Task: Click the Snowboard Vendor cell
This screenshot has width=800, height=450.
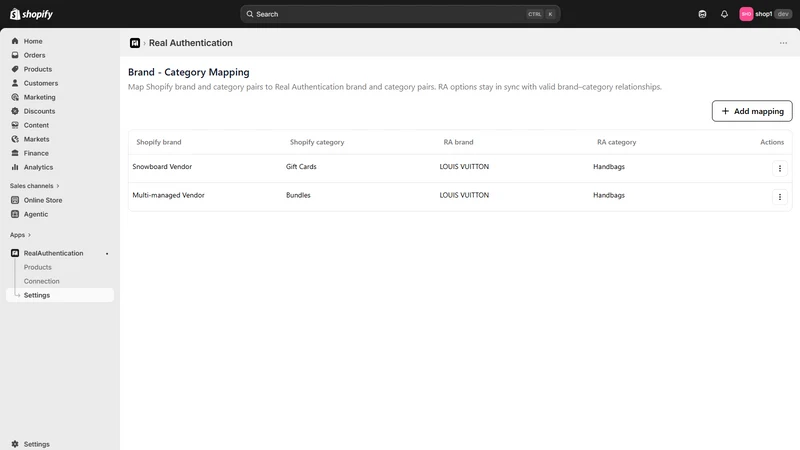Action: pos(162,166)
